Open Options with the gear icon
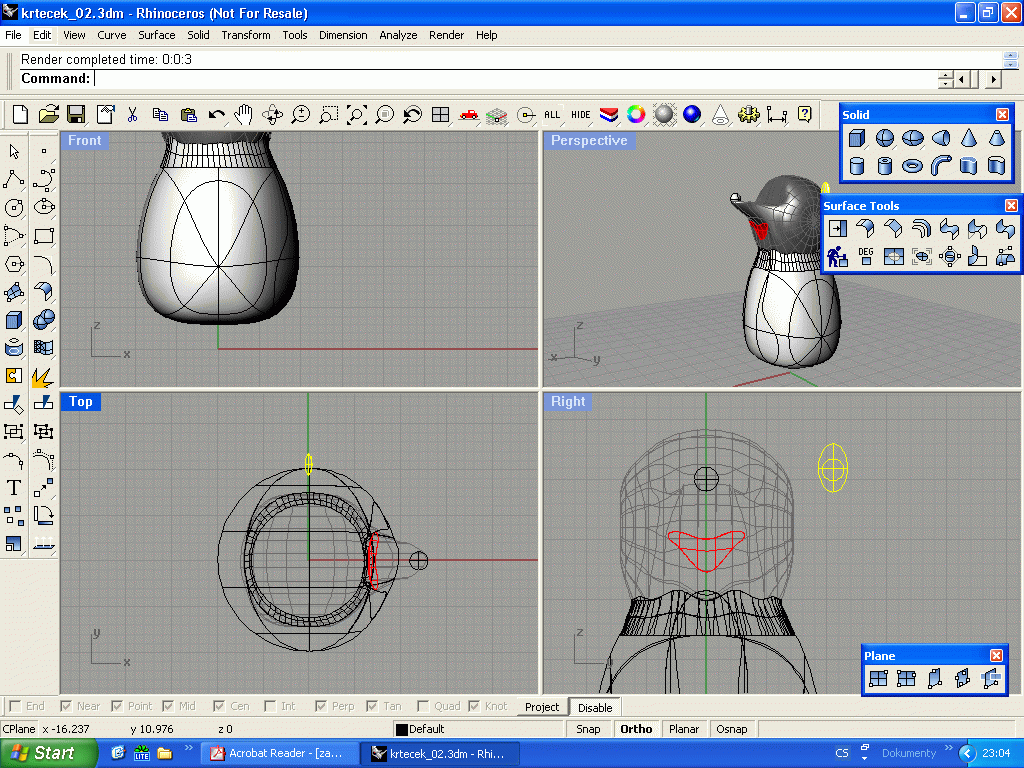 [748, 115]
